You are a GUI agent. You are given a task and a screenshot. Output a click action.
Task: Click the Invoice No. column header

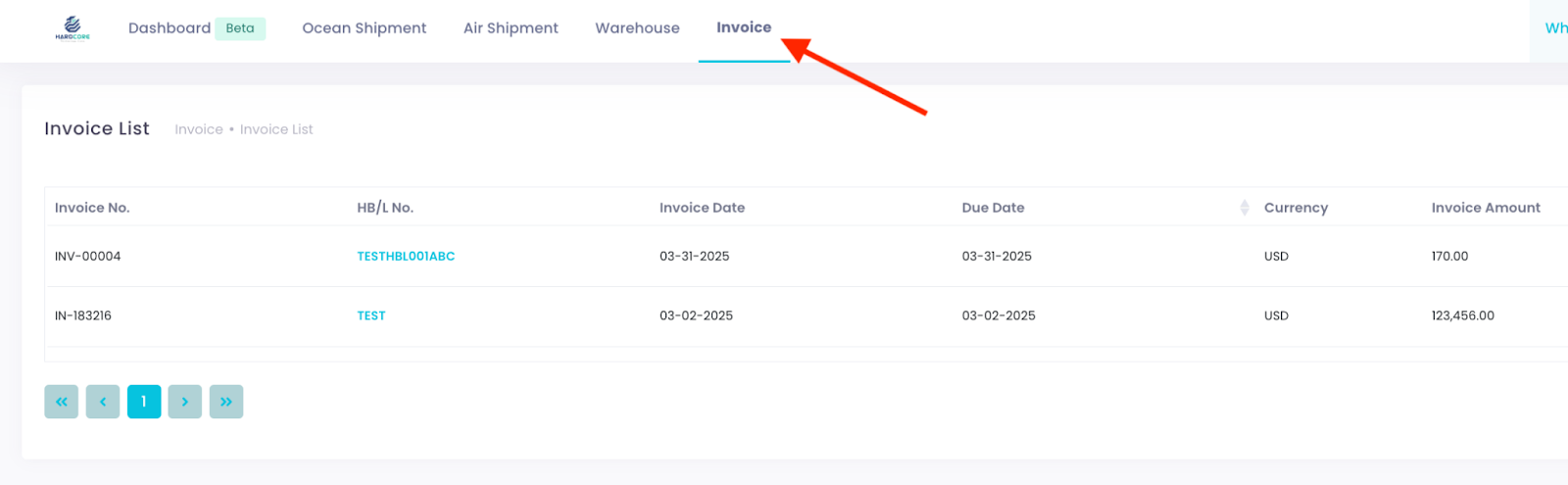tap(92, 208)
